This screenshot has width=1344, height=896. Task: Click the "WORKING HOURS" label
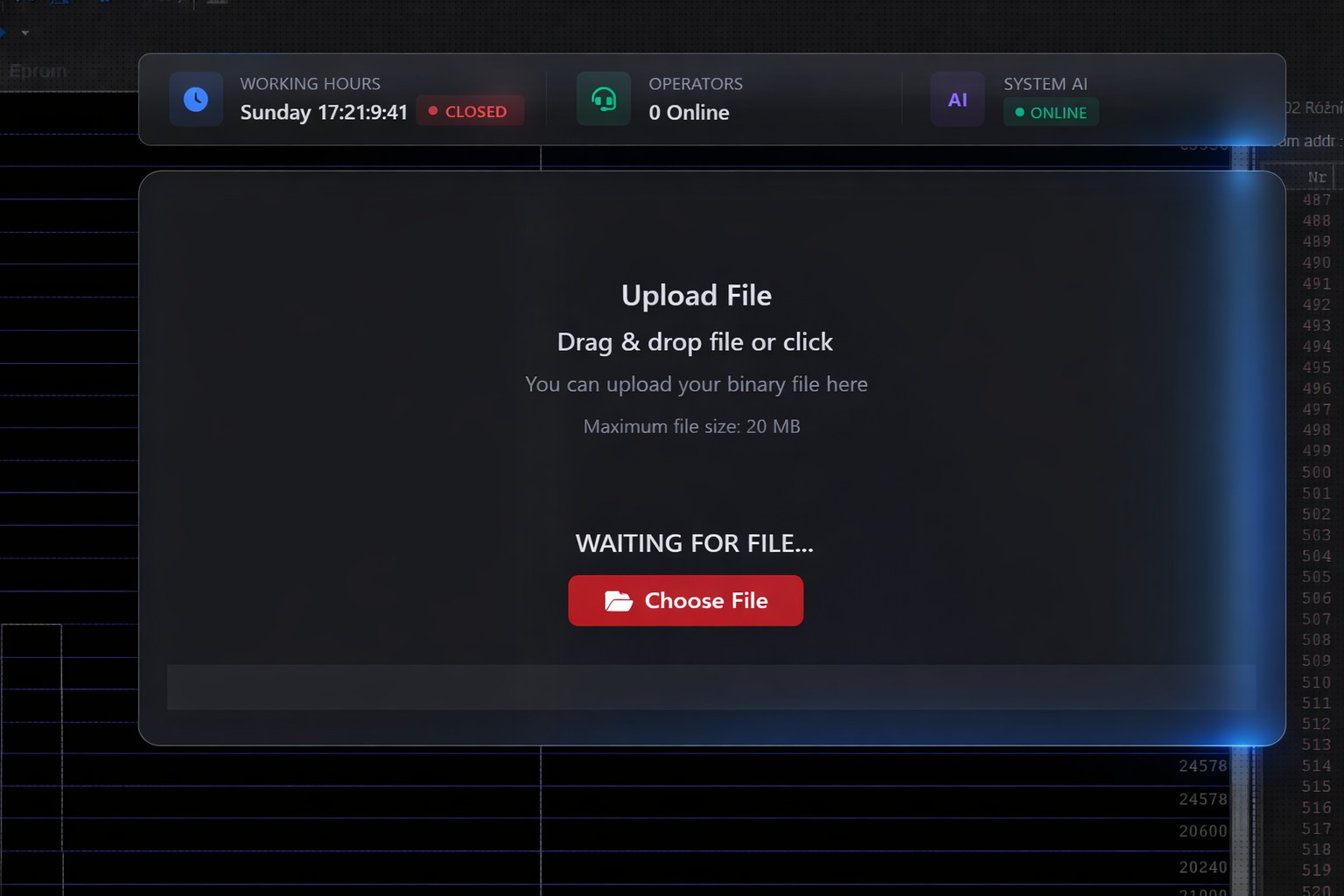point(311,84)
